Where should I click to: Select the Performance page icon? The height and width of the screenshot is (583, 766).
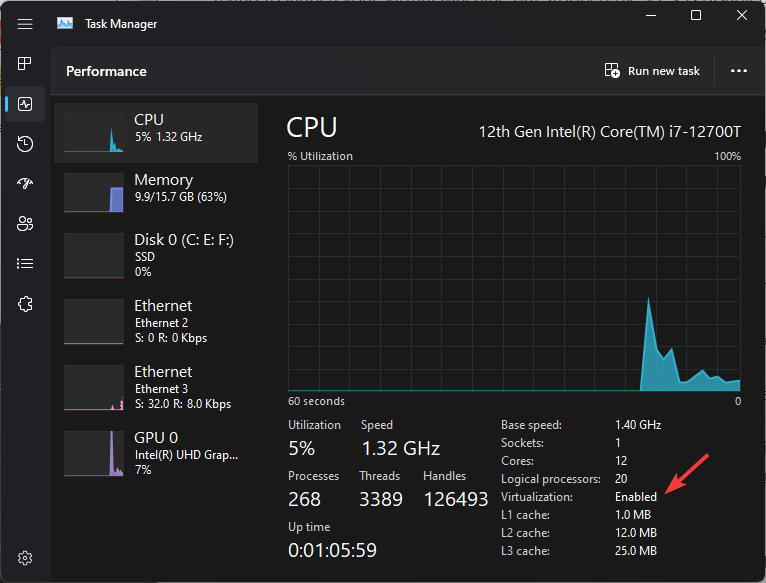pyautogui.click(x=25, y=104)
